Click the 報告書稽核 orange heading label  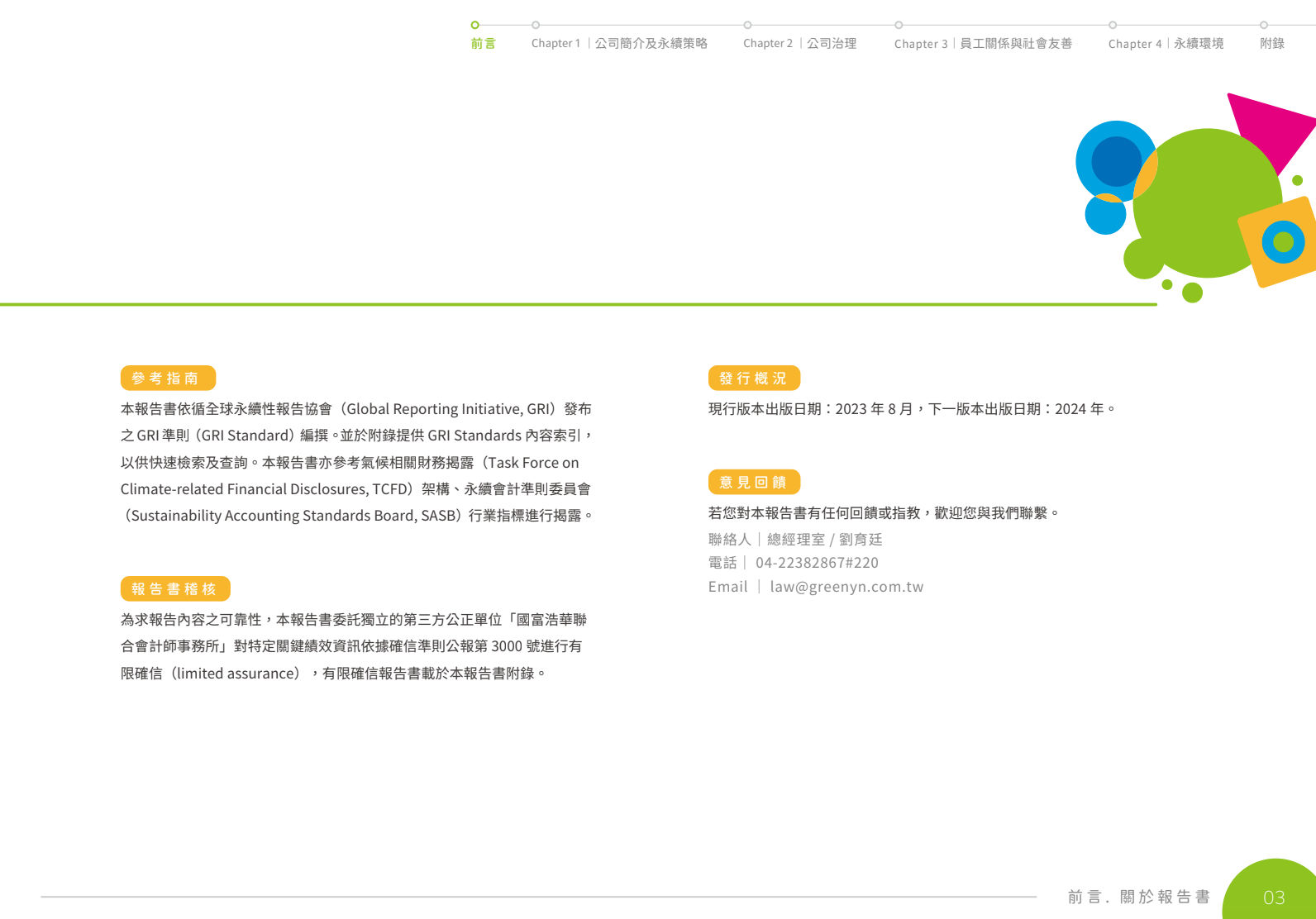point(175,588)
